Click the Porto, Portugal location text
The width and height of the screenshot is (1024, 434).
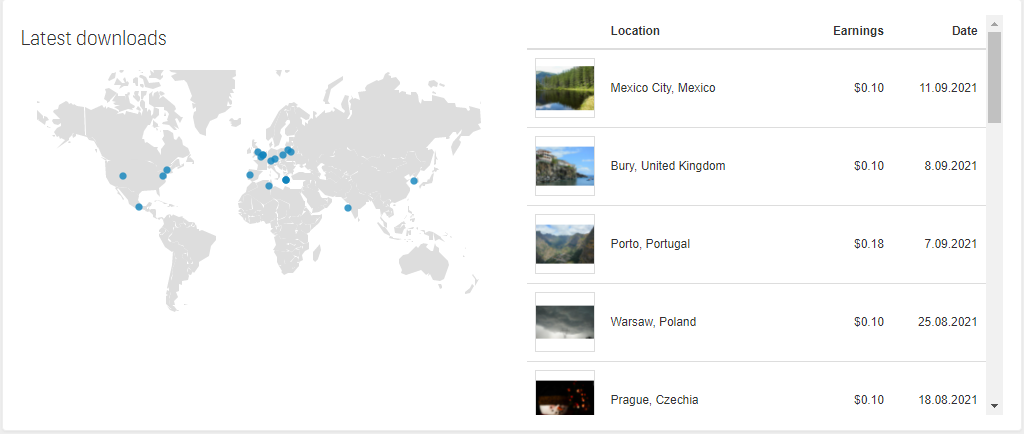click(x=650, y=244)
